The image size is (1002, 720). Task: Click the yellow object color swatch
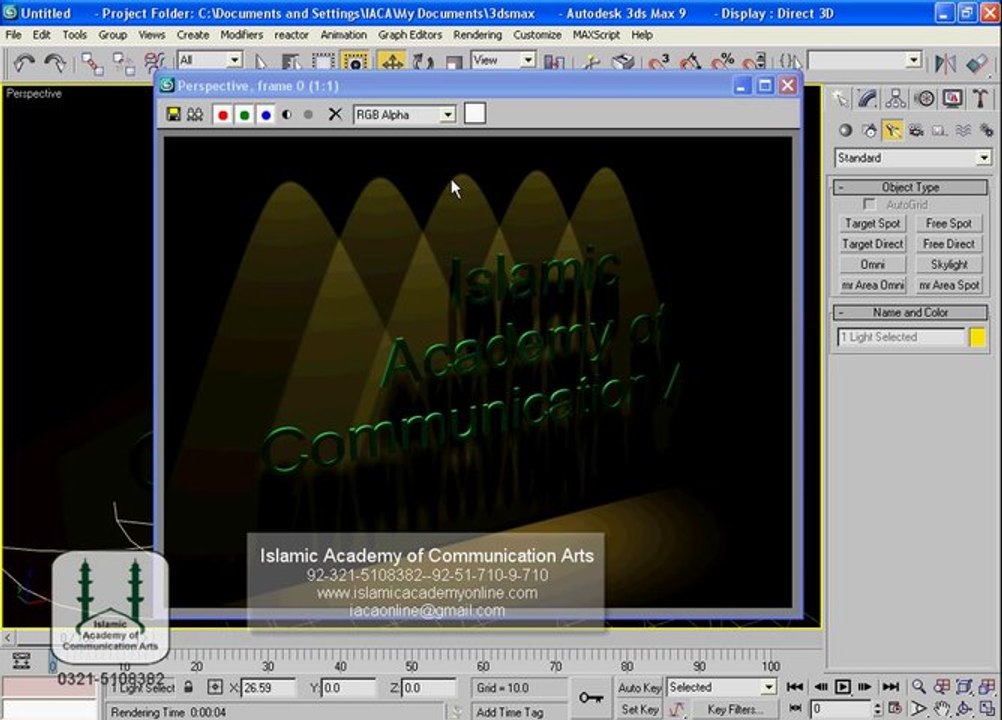pyautogui.click(x=977, y=337)
